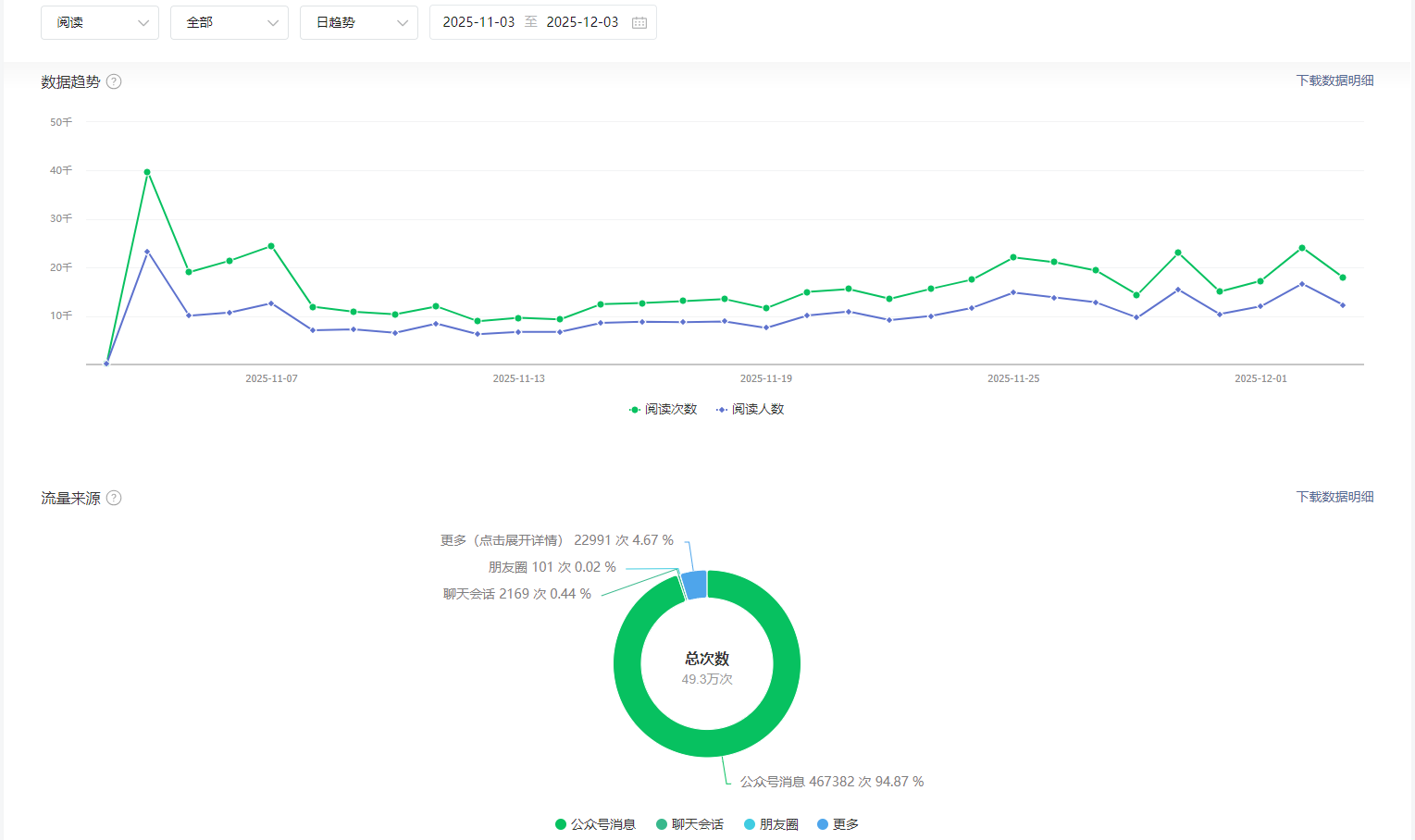This screenshot has width=1415, height=840.
Task: Toggle 阅读次数 series in chart legend
Action: [x=663, y=409]
